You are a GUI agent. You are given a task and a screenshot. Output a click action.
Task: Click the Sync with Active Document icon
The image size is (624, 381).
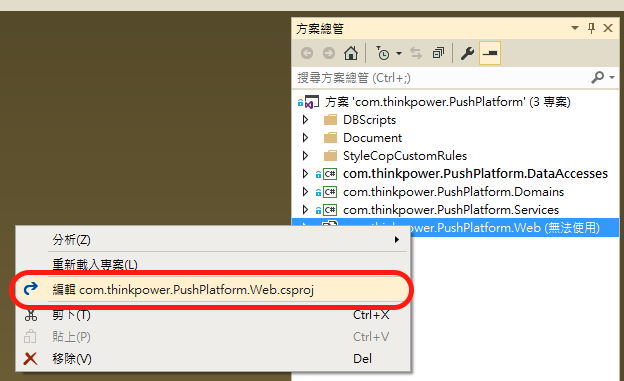[416, 53]
